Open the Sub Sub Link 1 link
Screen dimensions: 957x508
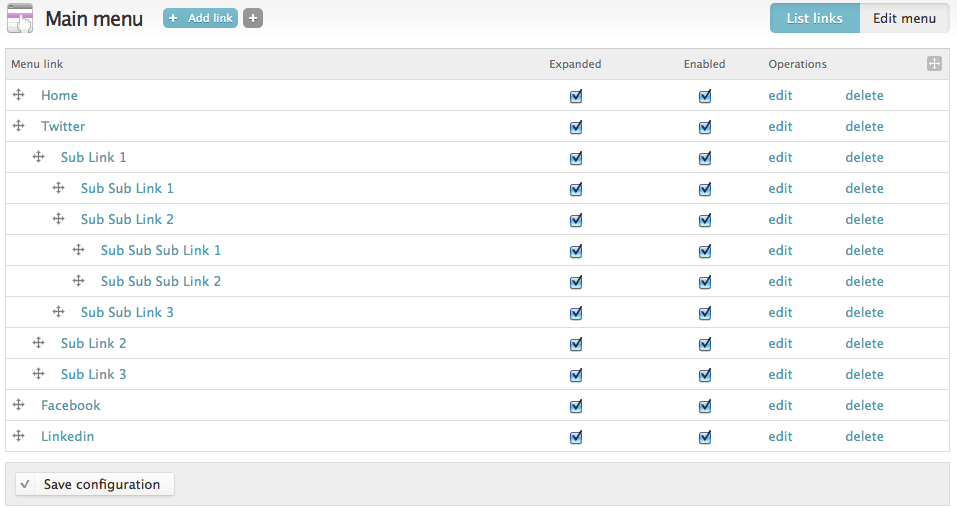[x=127, y=189]
